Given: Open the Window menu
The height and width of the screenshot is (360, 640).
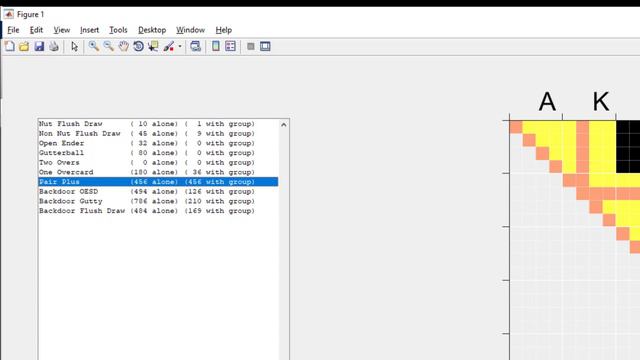Looking at the screenshot, I should tap(190, 30).
